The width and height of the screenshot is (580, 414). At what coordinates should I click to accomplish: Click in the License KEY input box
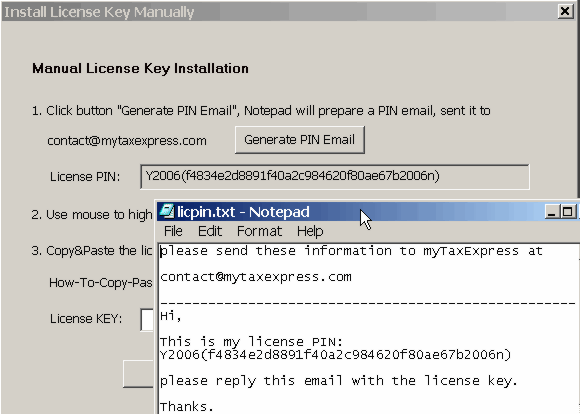[147, 319]
